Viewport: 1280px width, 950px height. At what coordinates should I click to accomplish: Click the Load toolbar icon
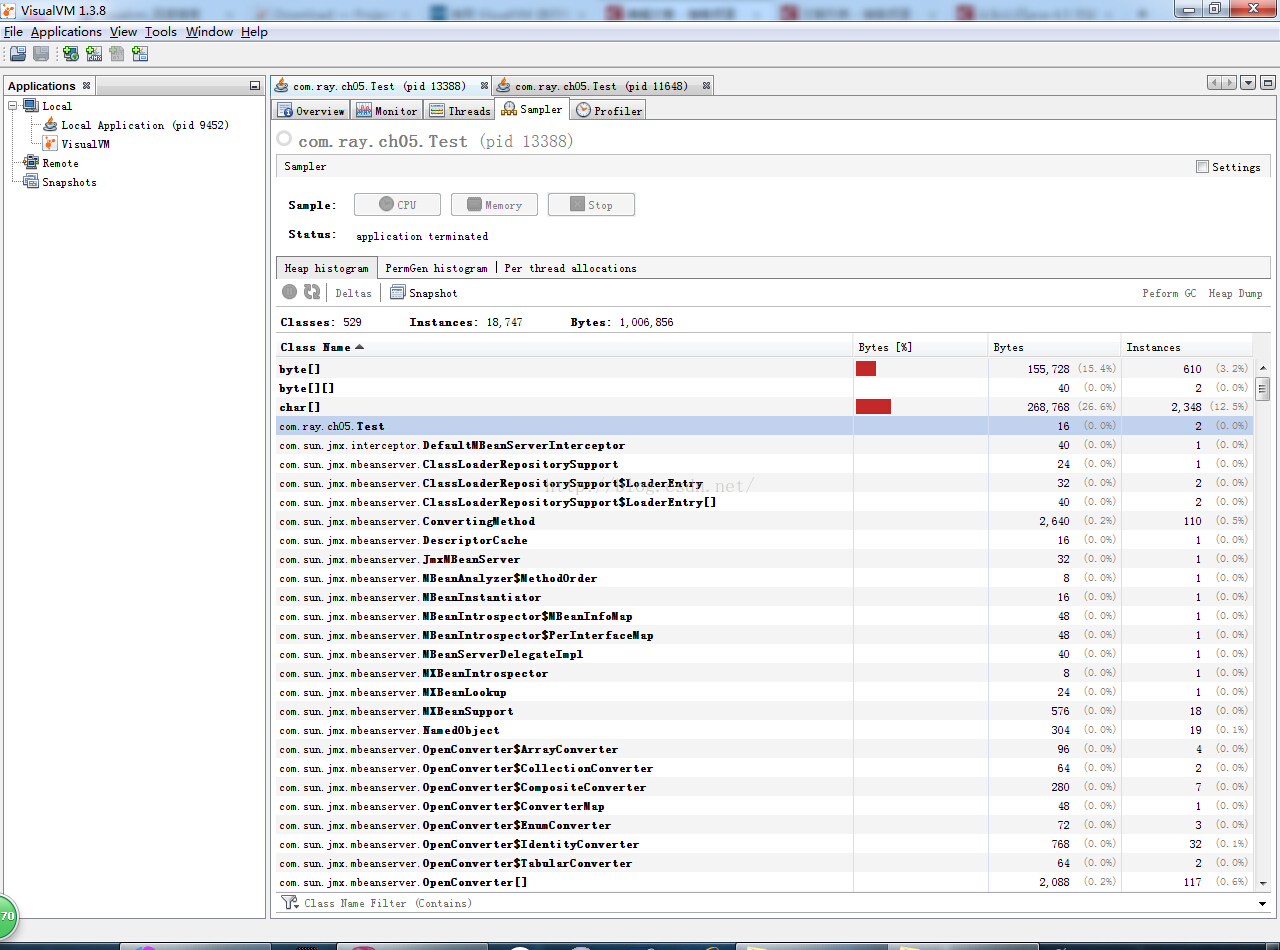pyautogui.click(x=18, y=54)
